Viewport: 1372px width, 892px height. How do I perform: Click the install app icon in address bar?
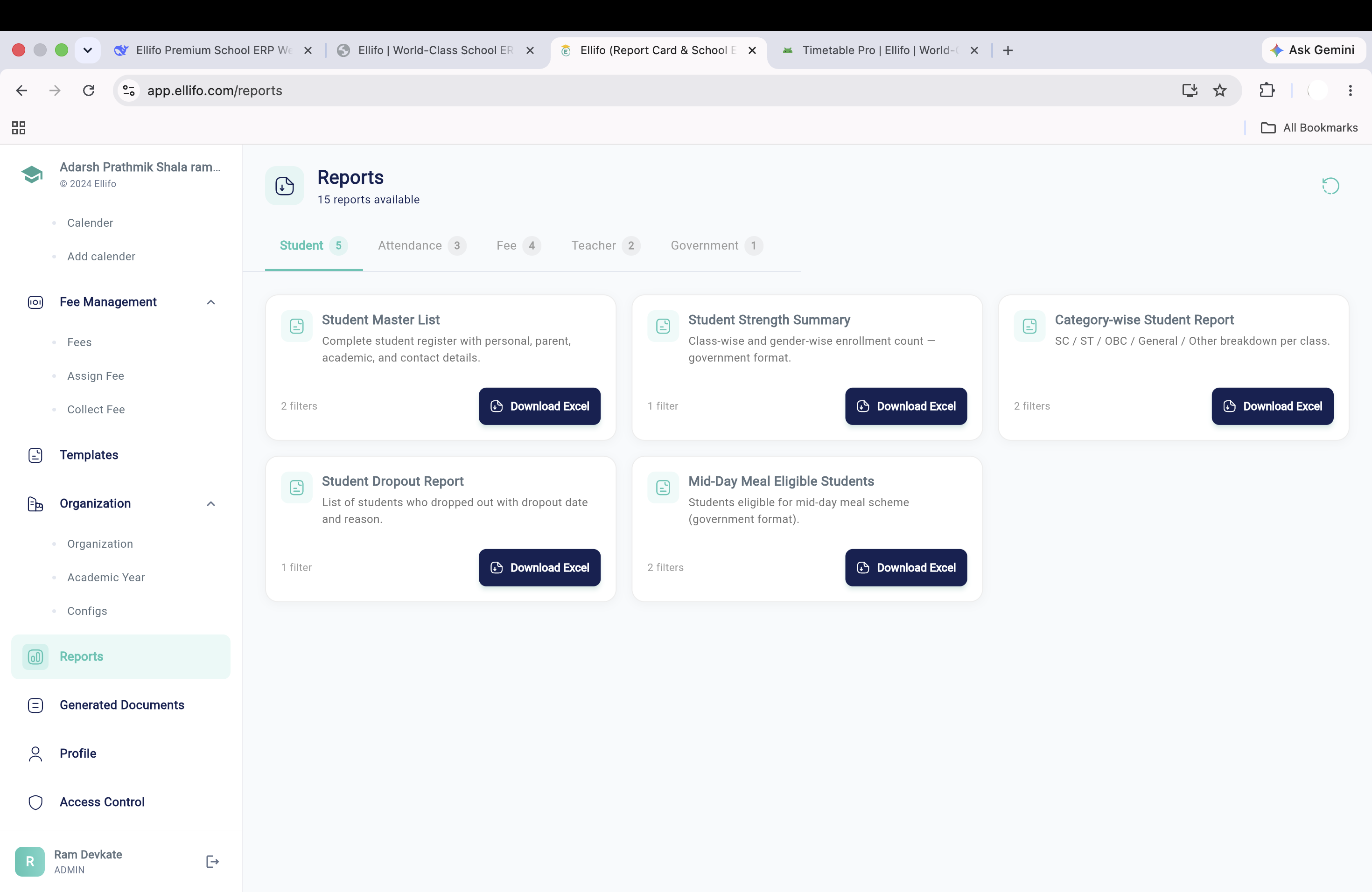click(1190, 91)
